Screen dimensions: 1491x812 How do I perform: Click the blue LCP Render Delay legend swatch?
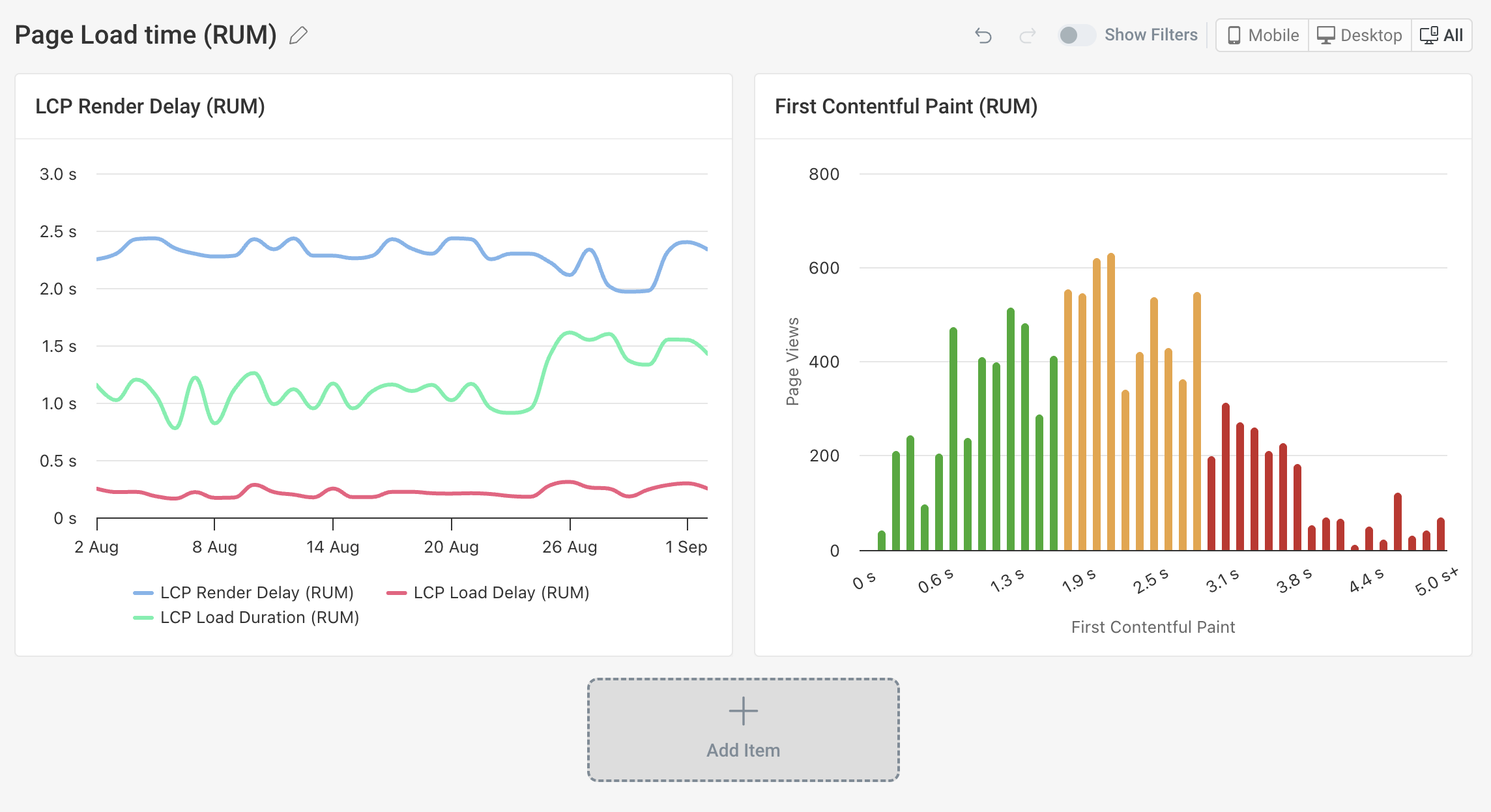tap(143, 593)
